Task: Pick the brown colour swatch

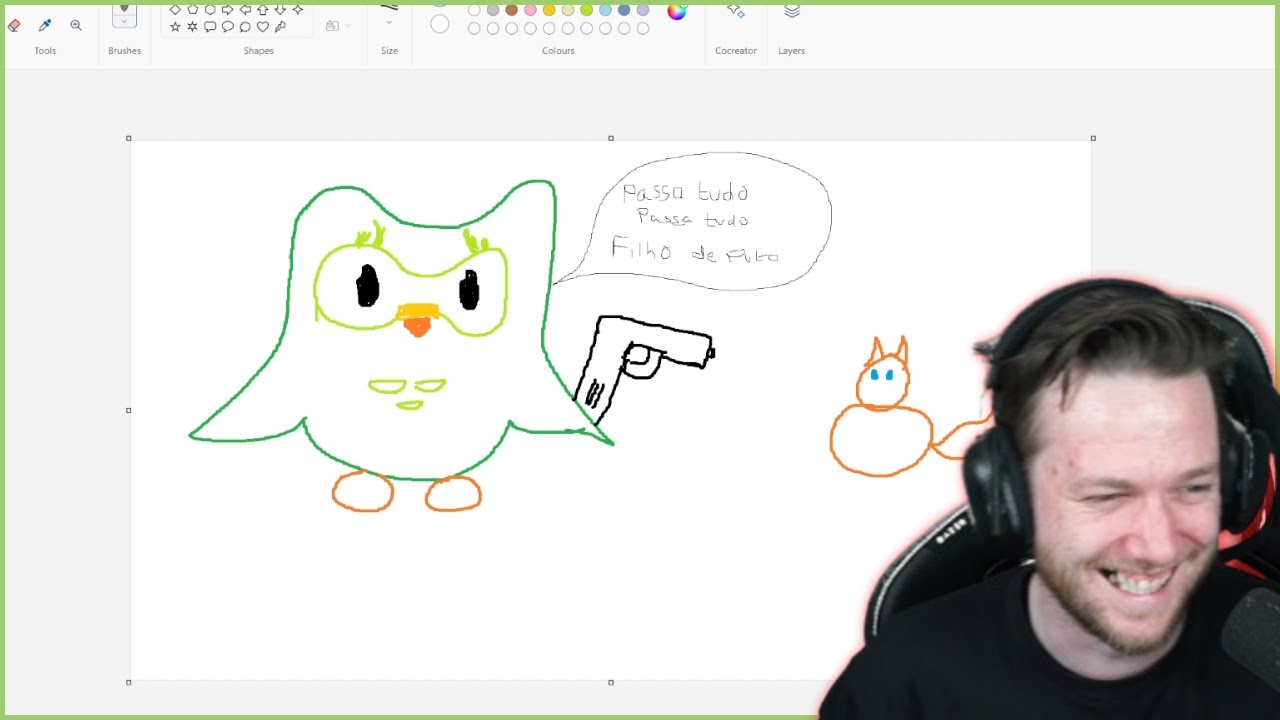Action: coord(512,10)
